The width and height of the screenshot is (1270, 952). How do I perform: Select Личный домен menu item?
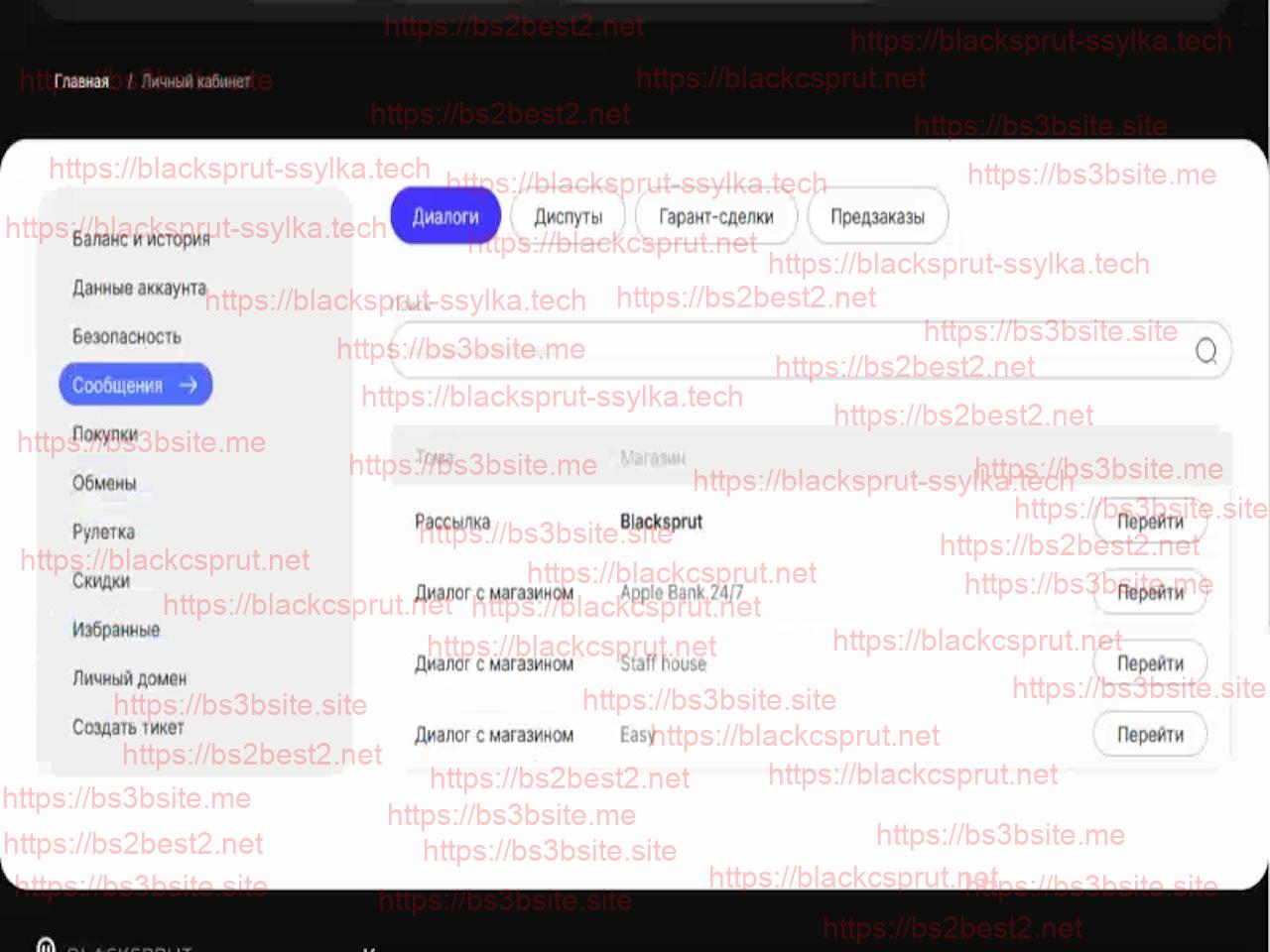[x=129, y=678]
